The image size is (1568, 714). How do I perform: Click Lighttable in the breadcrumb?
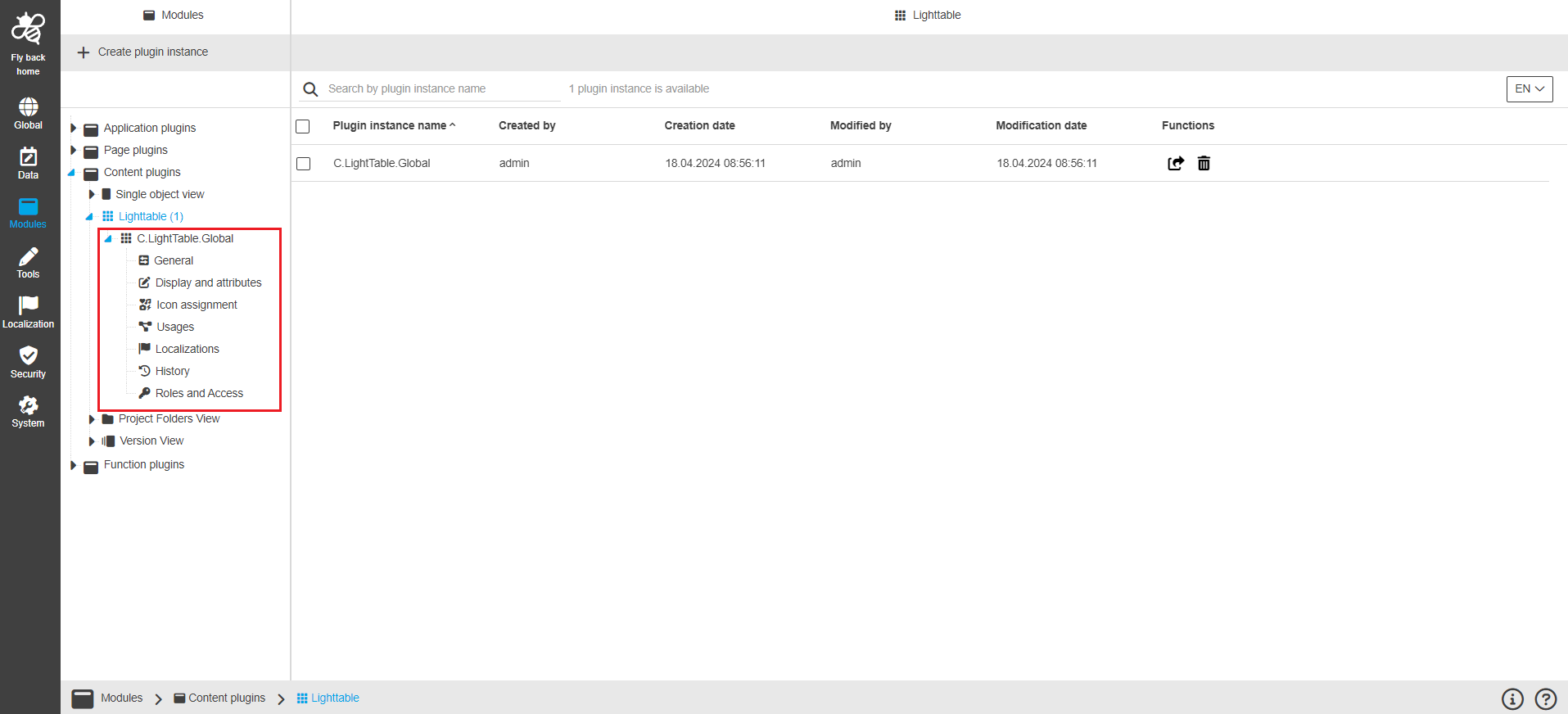tap(335, 698)
